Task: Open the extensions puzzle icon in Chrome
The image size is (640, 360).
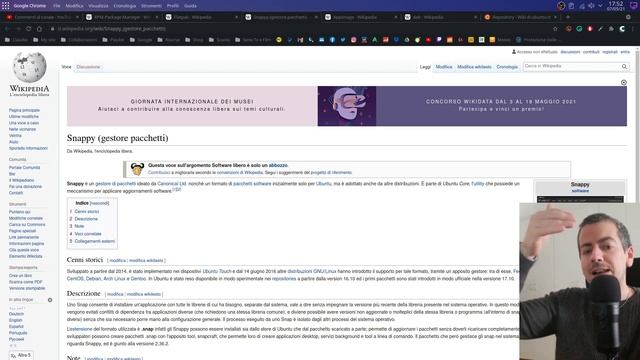Action: (611, 29)
